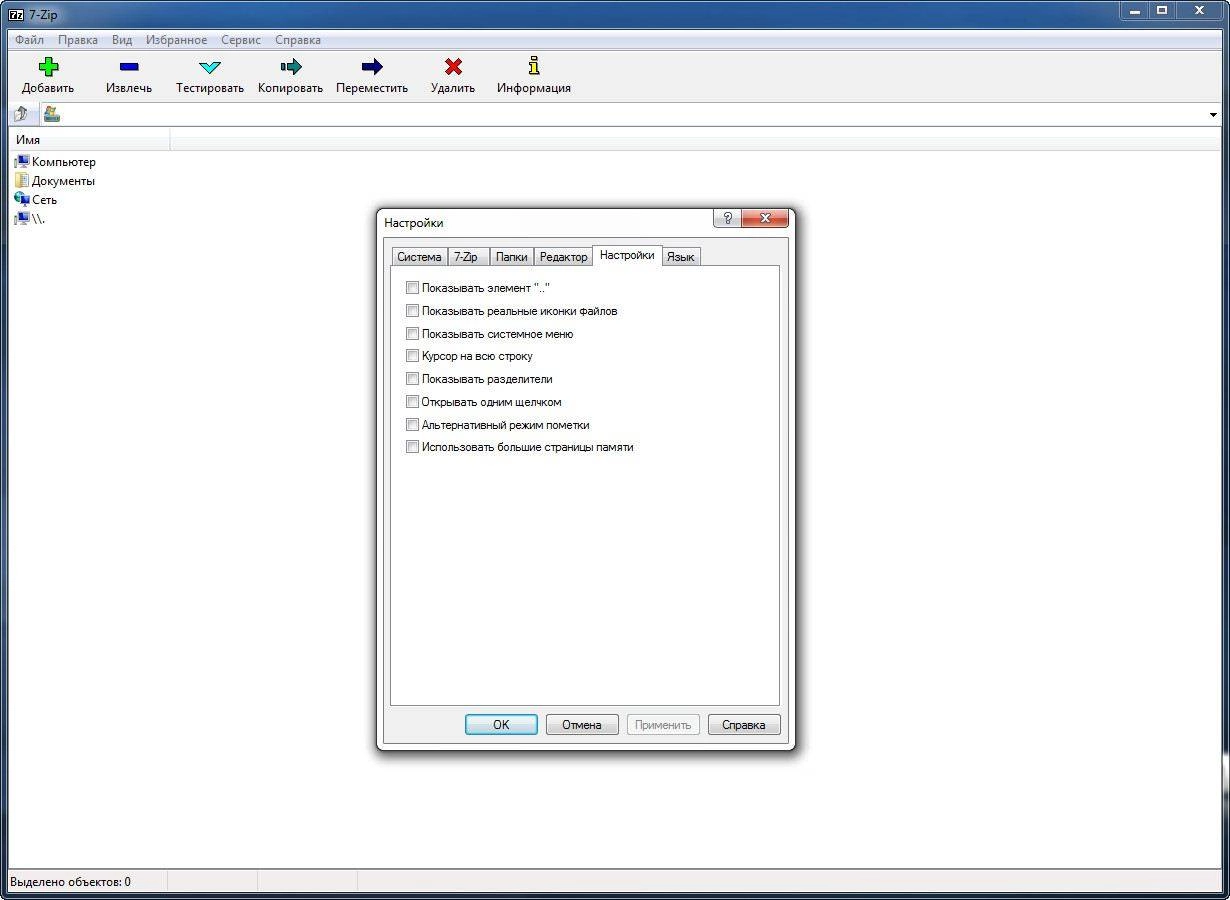Click the red X Удалить icon
The width and height of the screenshot is (1230, 900).
[453, 67]
